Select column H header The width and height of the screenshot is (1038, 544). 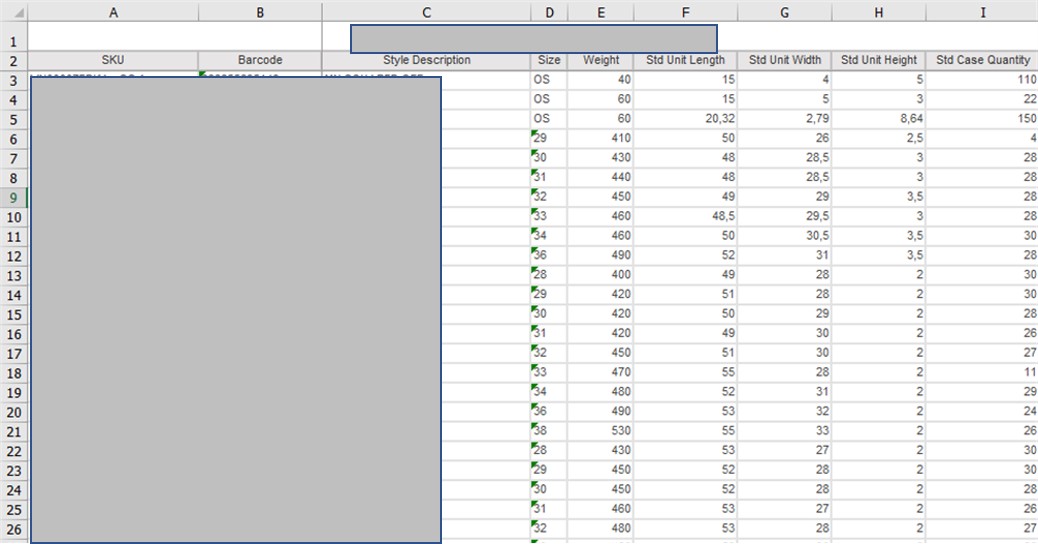pyautogui.click(x=878, y=12)
